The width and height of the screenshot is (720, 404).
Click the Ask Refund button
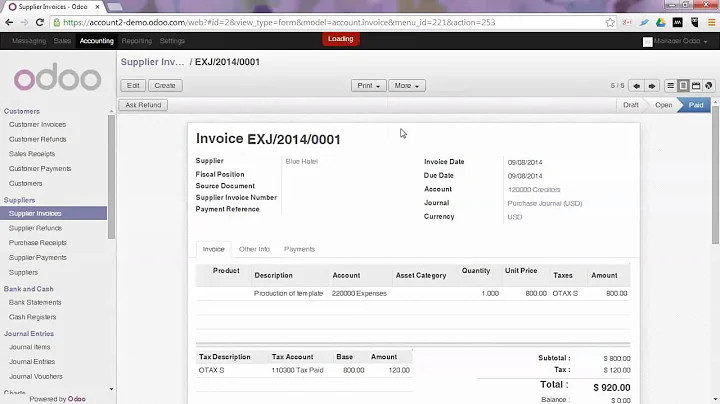pyautogui.click(x=143, y=105)
